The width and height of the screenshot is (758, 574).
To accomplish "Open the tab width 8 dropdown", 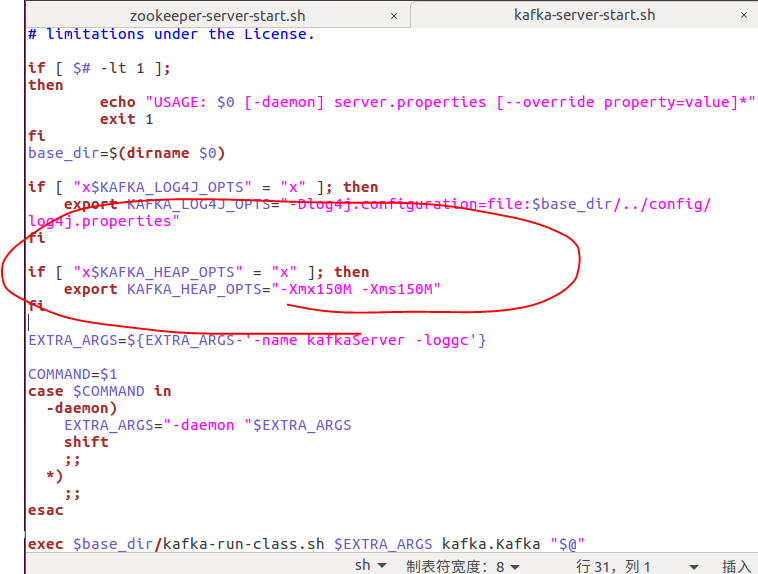I will click(463, 566).
